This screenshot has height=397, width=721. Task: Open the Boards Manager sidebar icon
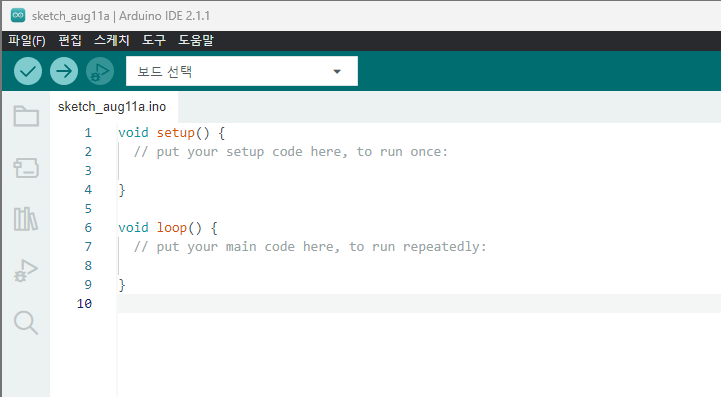[x=26, y=168]
